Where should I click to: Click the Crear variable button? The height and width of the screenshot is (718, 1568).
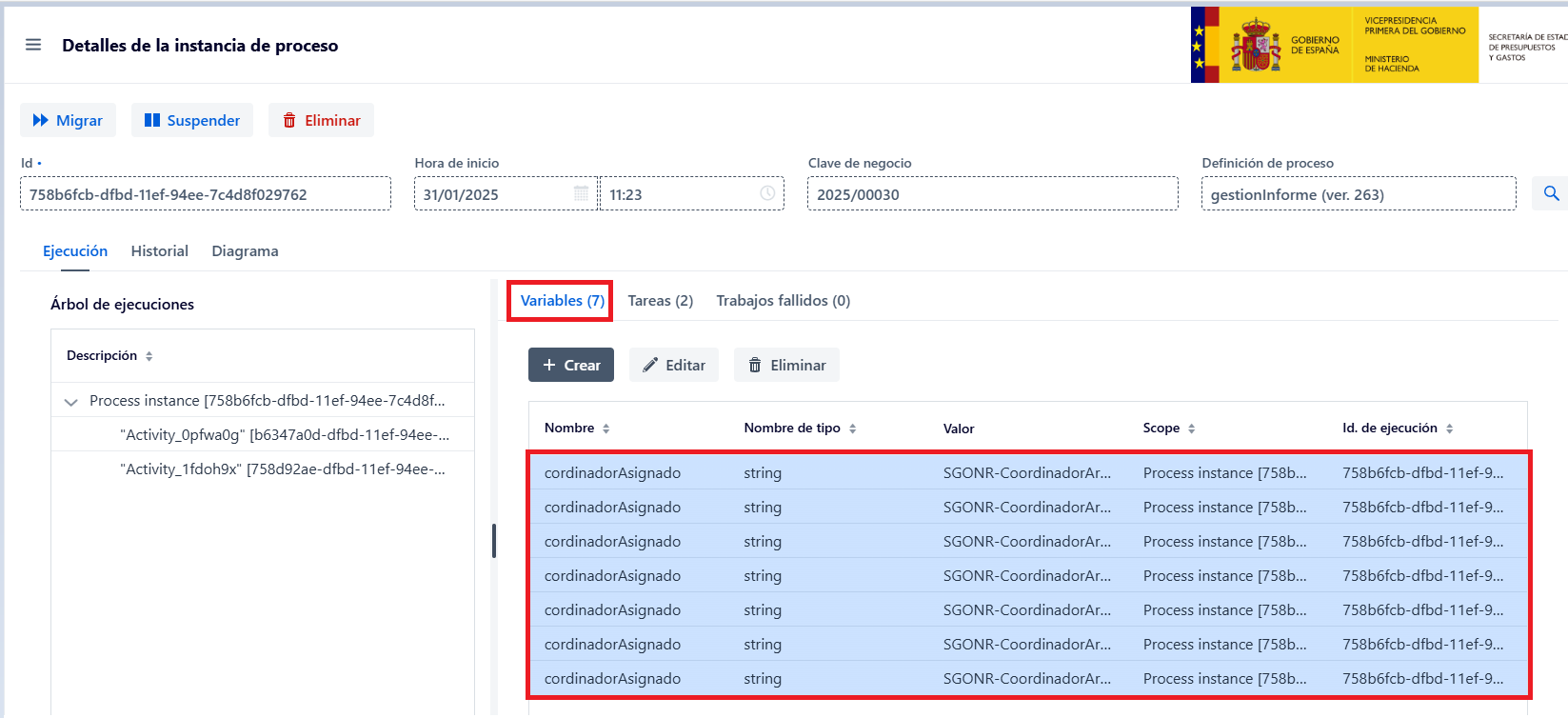tap(571, 365)
